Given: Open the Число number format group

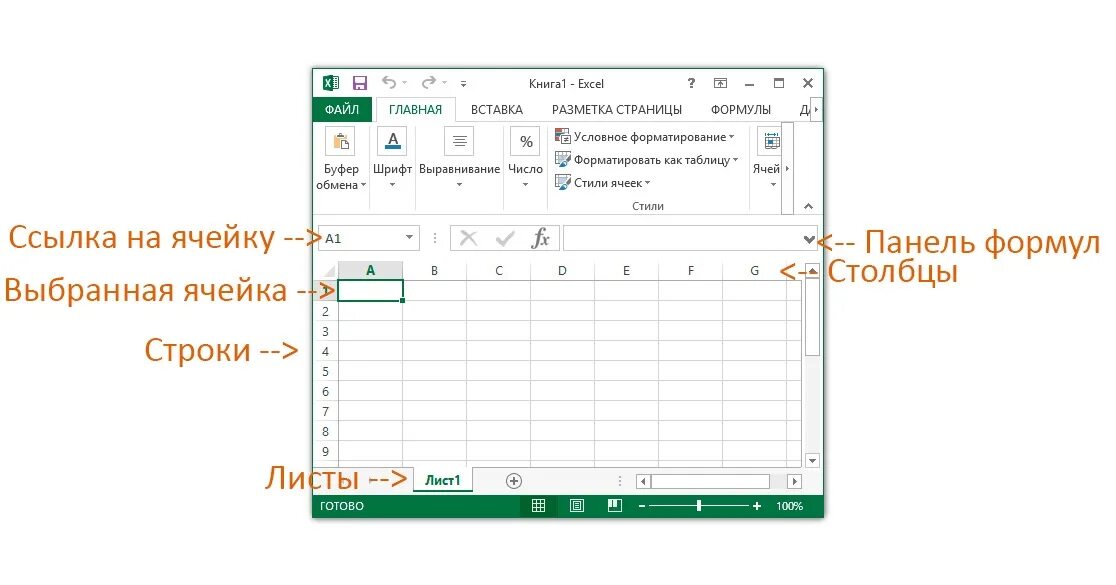Looking at the screenshot, I should tap(525, 159).
